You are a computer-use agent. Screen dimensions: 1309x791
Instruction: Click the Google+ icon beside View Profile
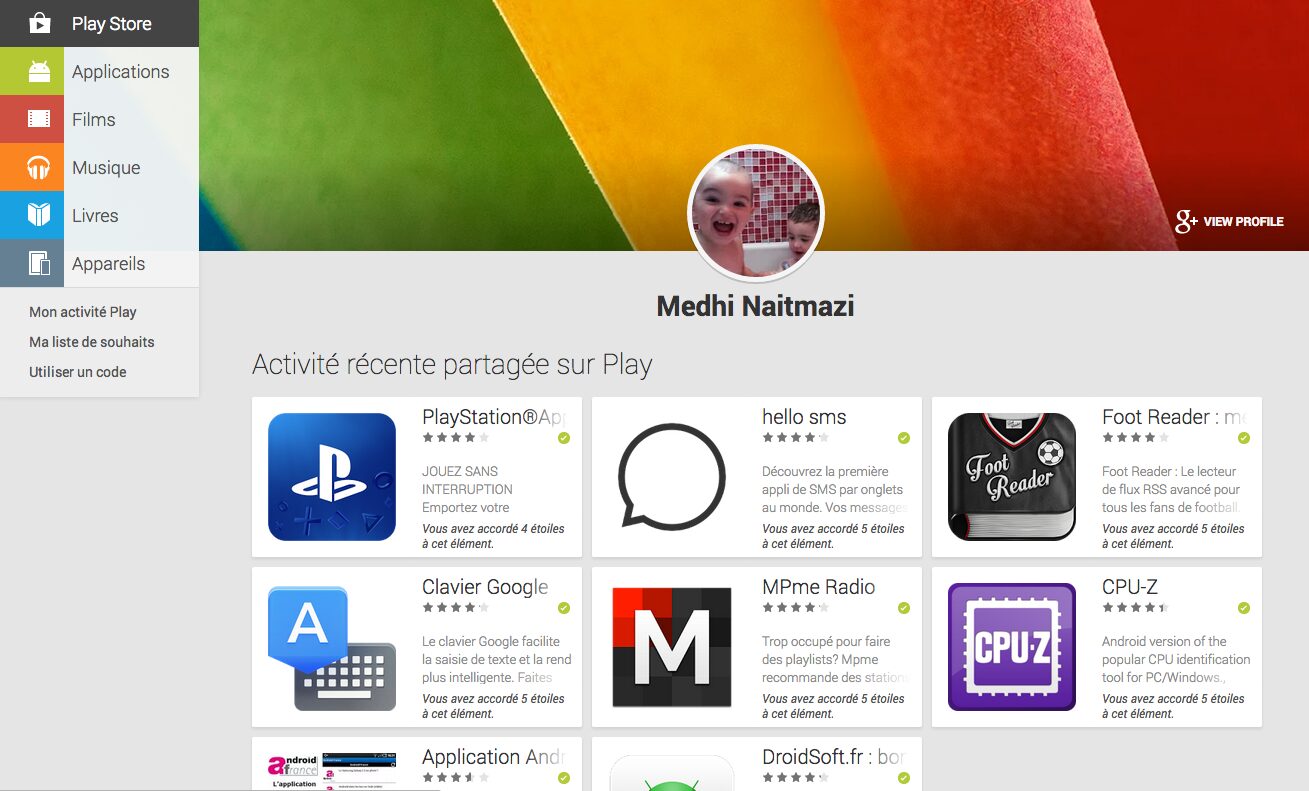(x=1186, y=221)
